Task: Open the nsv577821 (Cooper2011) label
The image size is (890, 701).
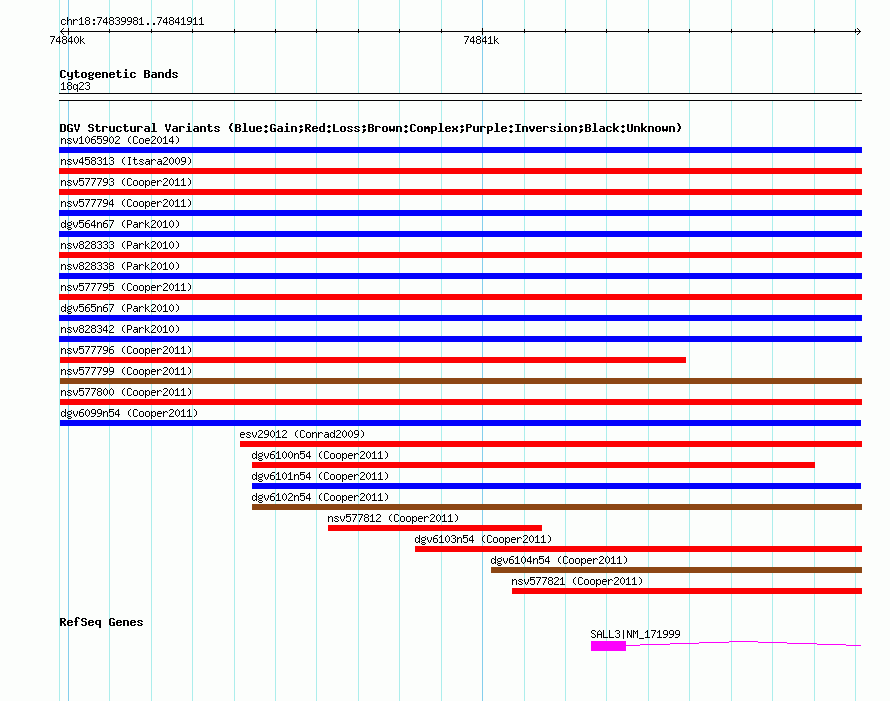Action: [x=577, y=581]
